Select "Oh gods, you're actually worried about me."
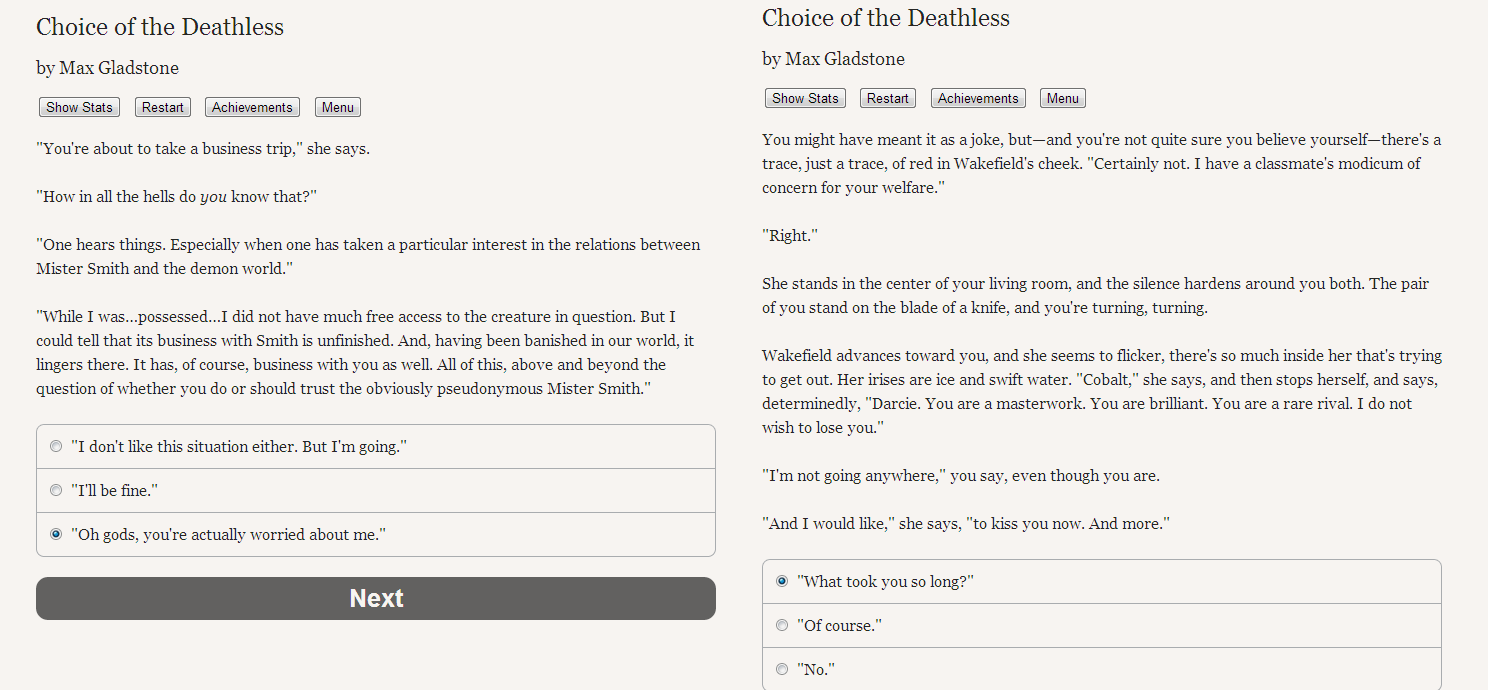Image resolution: width=1488 pixels, height=690 pixels. (x=56, y=535)
